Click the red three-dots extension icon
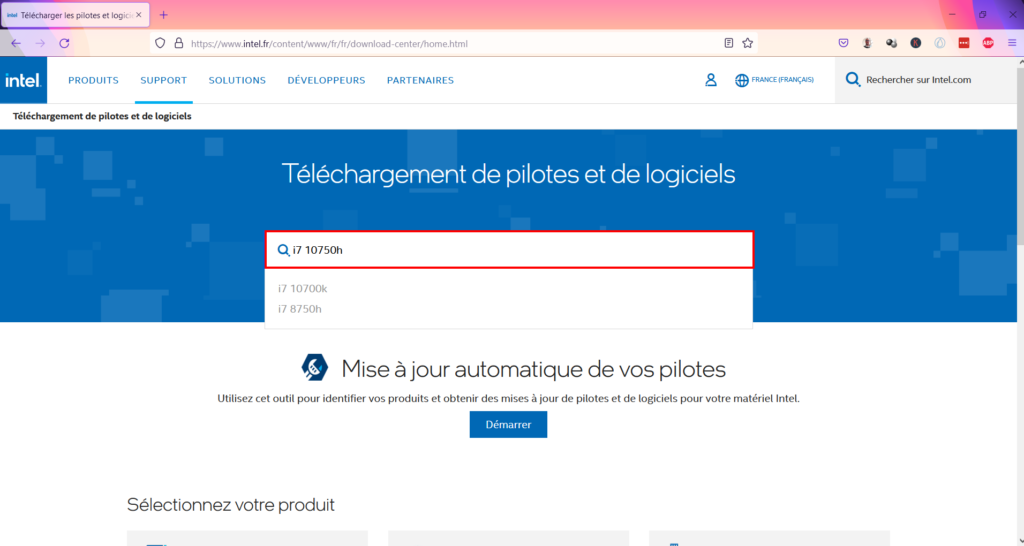This screenshot has height=546, width=1024. (x=964, y=43)
